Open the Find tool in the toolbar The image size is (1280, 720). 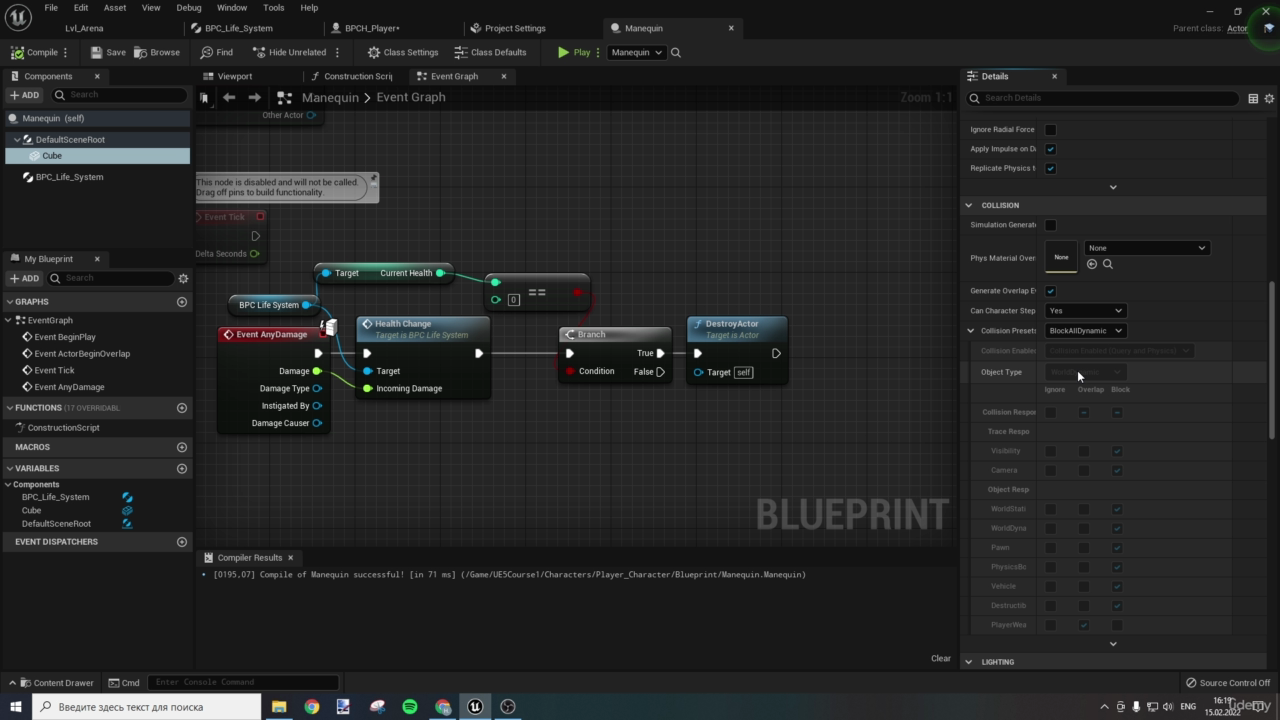(x=216, y=52)
